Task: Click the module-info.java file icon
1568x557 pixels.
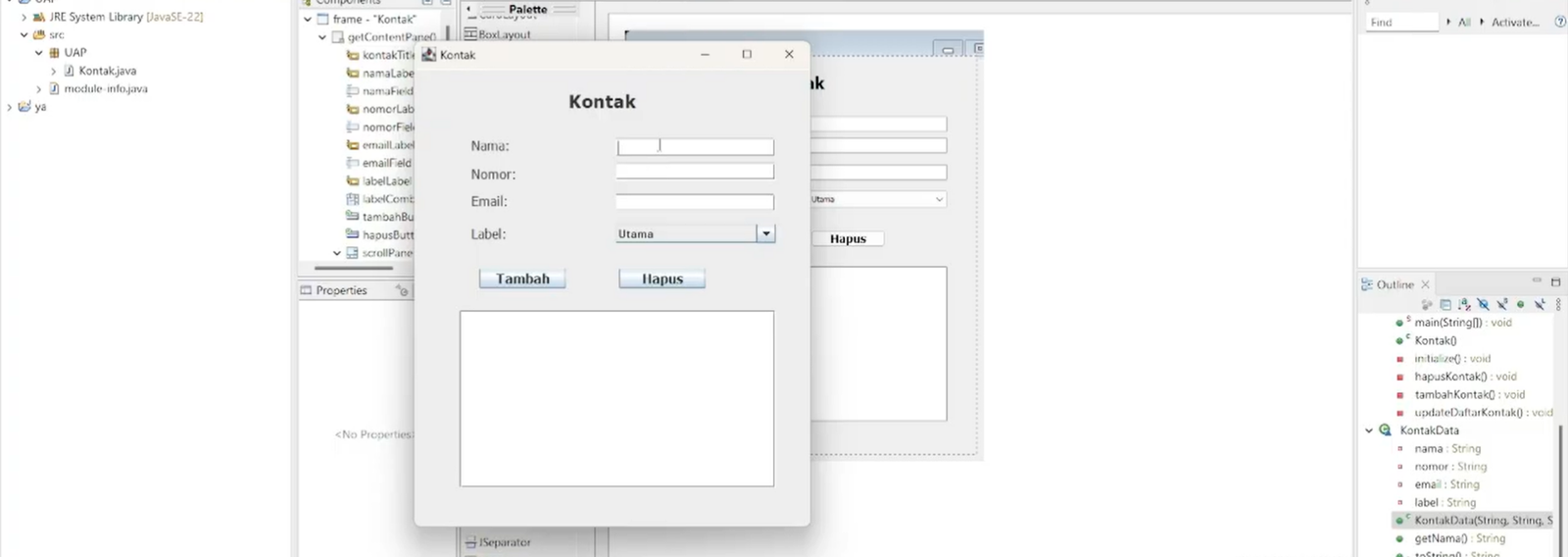Action: tap(55, 88)
